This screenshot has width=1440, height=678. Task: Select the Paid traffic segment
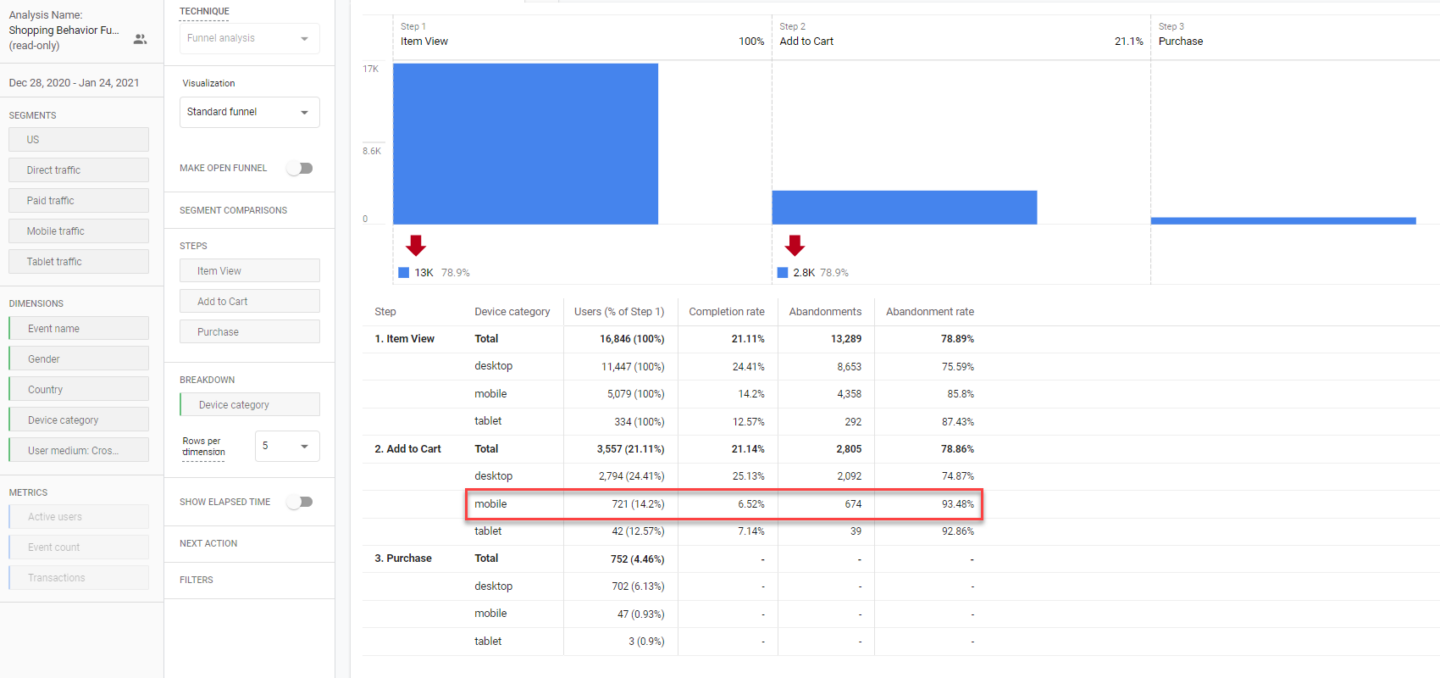click(78, 201)
